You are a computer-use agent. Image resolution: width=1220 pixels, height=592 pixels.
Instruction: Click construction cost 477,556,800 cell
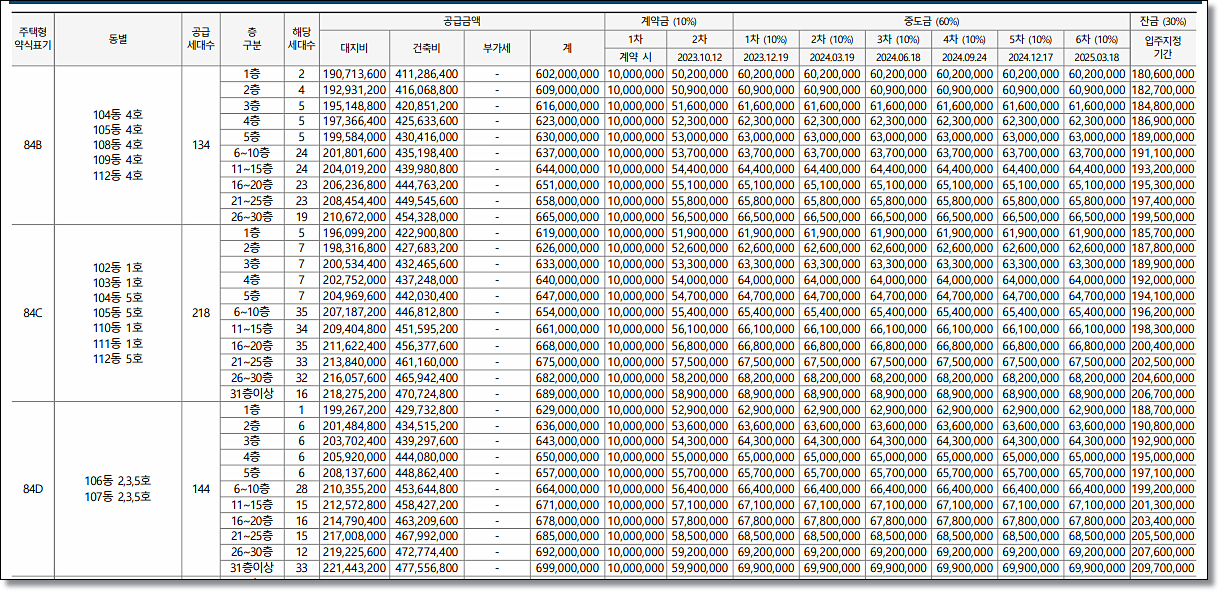click(426, 568)
